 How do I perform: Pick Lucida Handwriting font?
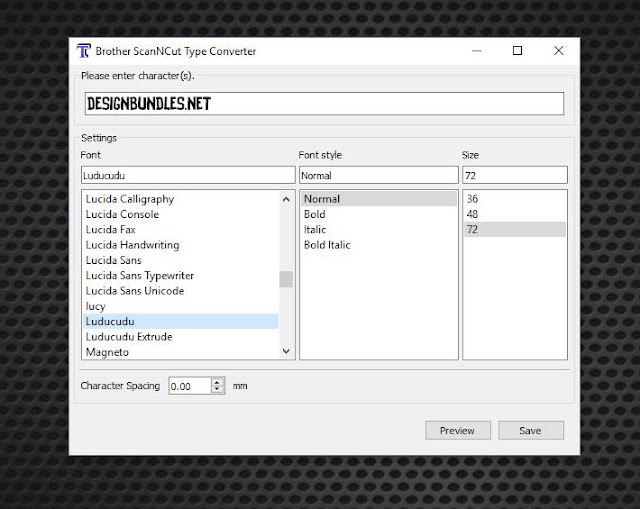181,245
